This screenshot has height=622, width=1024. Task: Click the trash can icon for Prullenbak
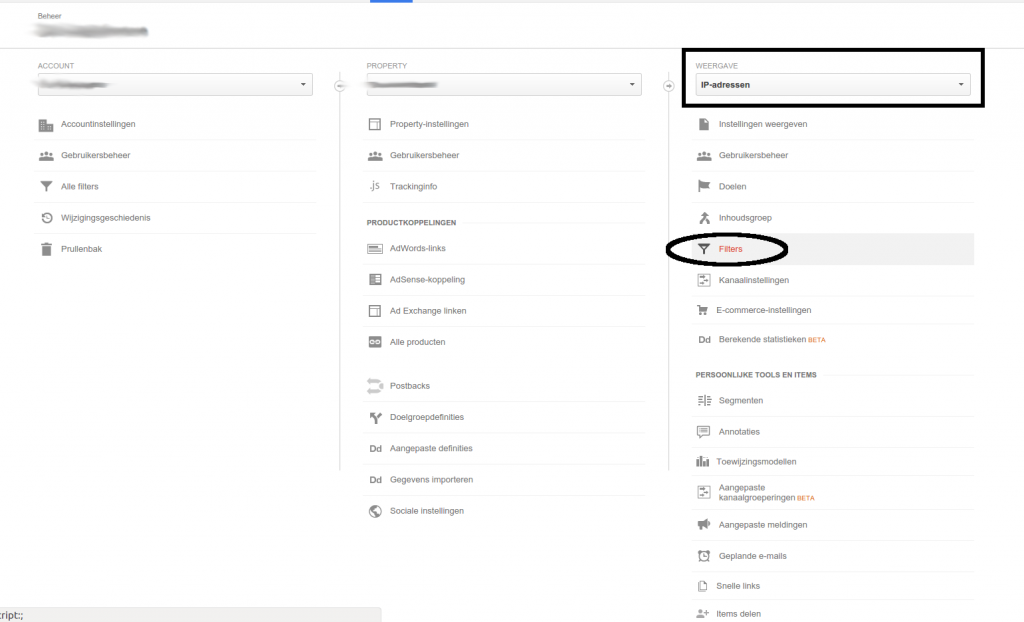click(x=46, y=249)
